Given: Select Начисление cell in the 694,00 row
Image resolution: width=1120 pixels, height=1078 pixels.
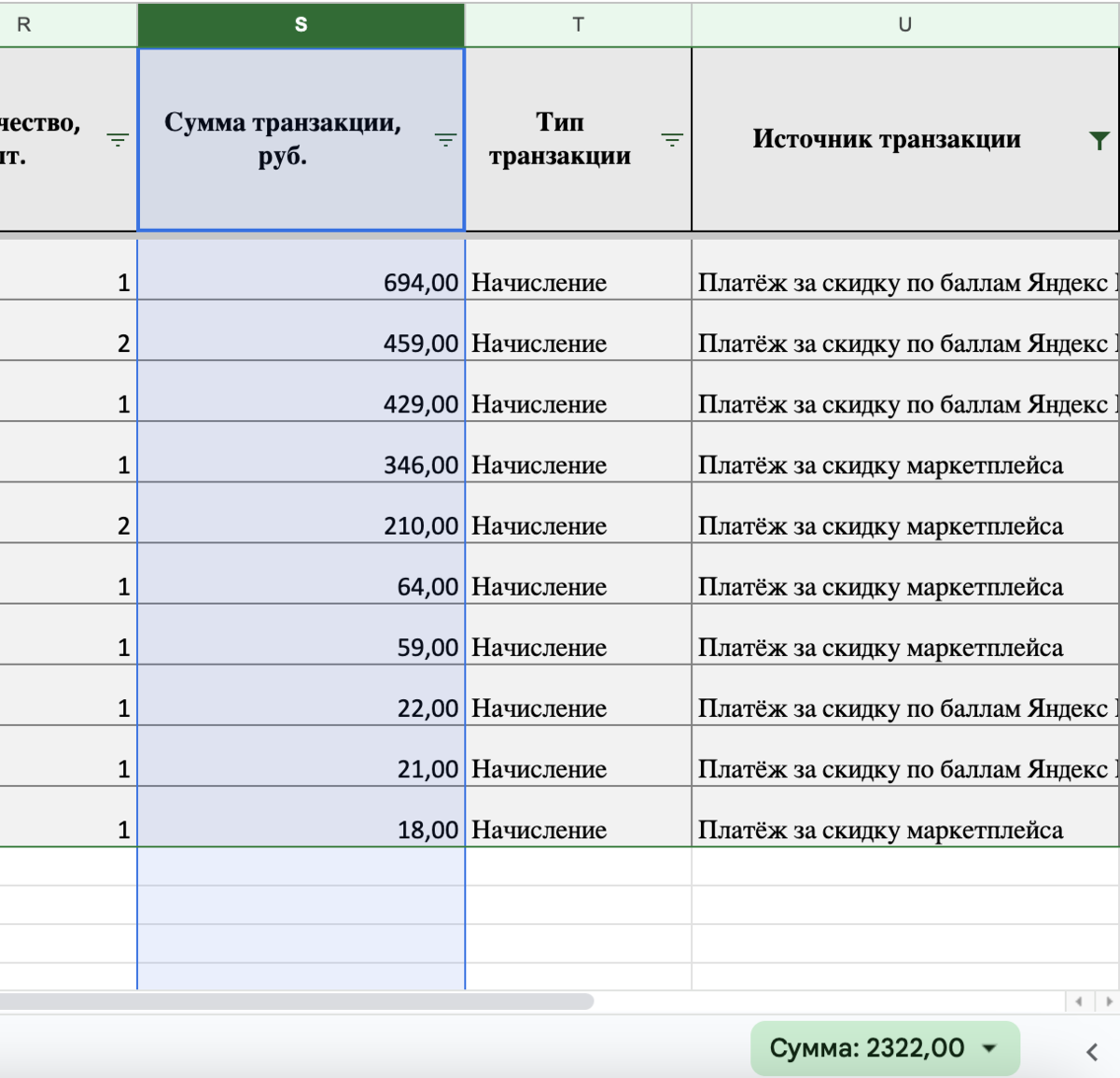Looking at the screenshot, I should coord(578,270).
